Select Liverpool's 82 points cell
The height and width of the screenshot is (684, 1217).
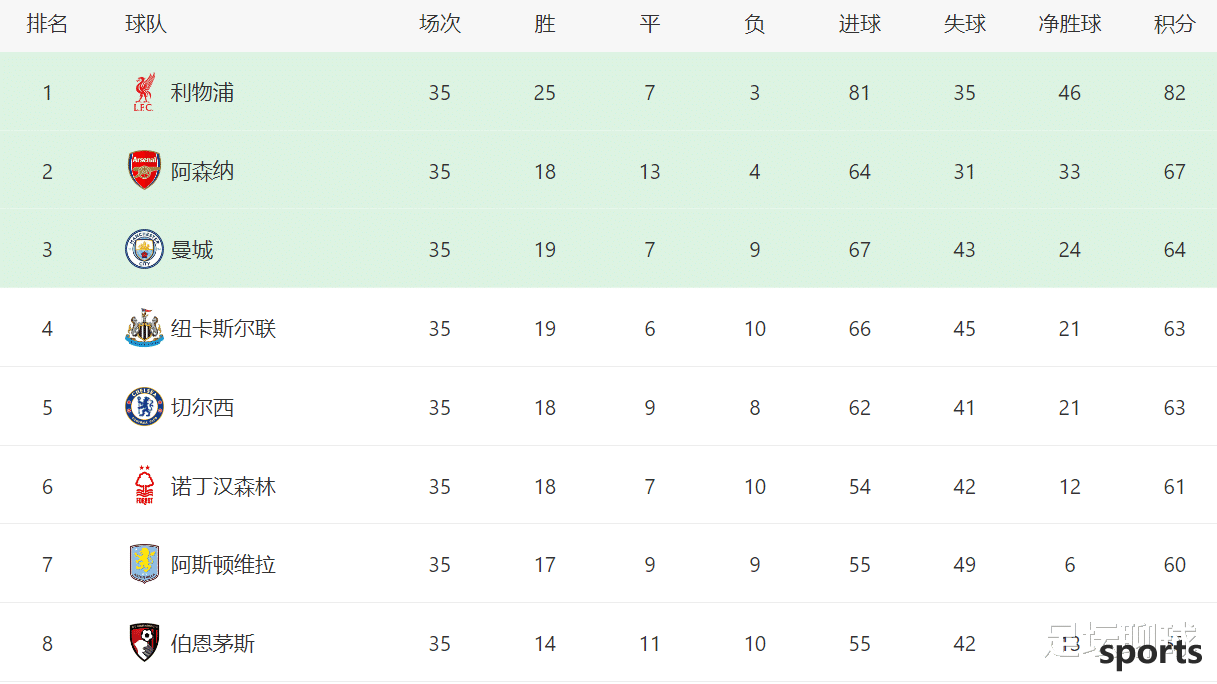tap(1174, 93)
